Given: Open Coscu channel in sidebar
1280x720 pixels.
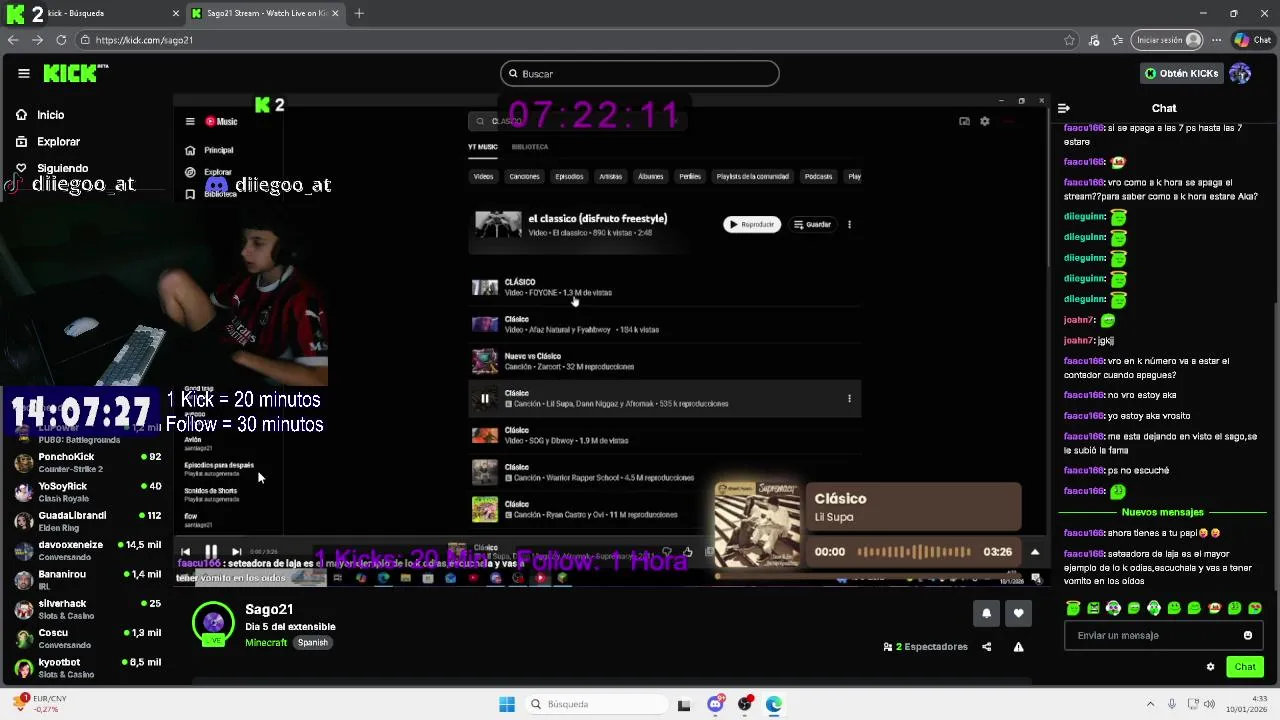Looking at the screenshot, I should (x=88, y=638).
